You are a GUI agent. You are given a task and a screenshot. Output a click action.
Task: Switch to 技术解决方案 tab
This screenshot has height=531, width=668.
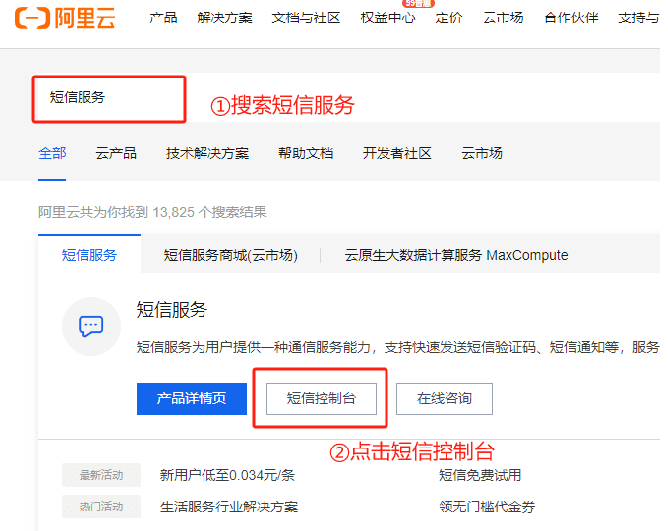tap(207, 153)
